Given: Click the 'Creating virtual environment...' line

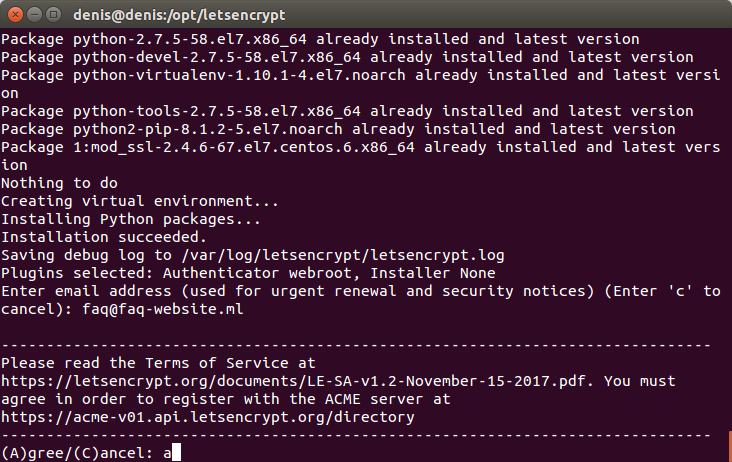Looking at the screenshot, I should click(x=140, y=201).
